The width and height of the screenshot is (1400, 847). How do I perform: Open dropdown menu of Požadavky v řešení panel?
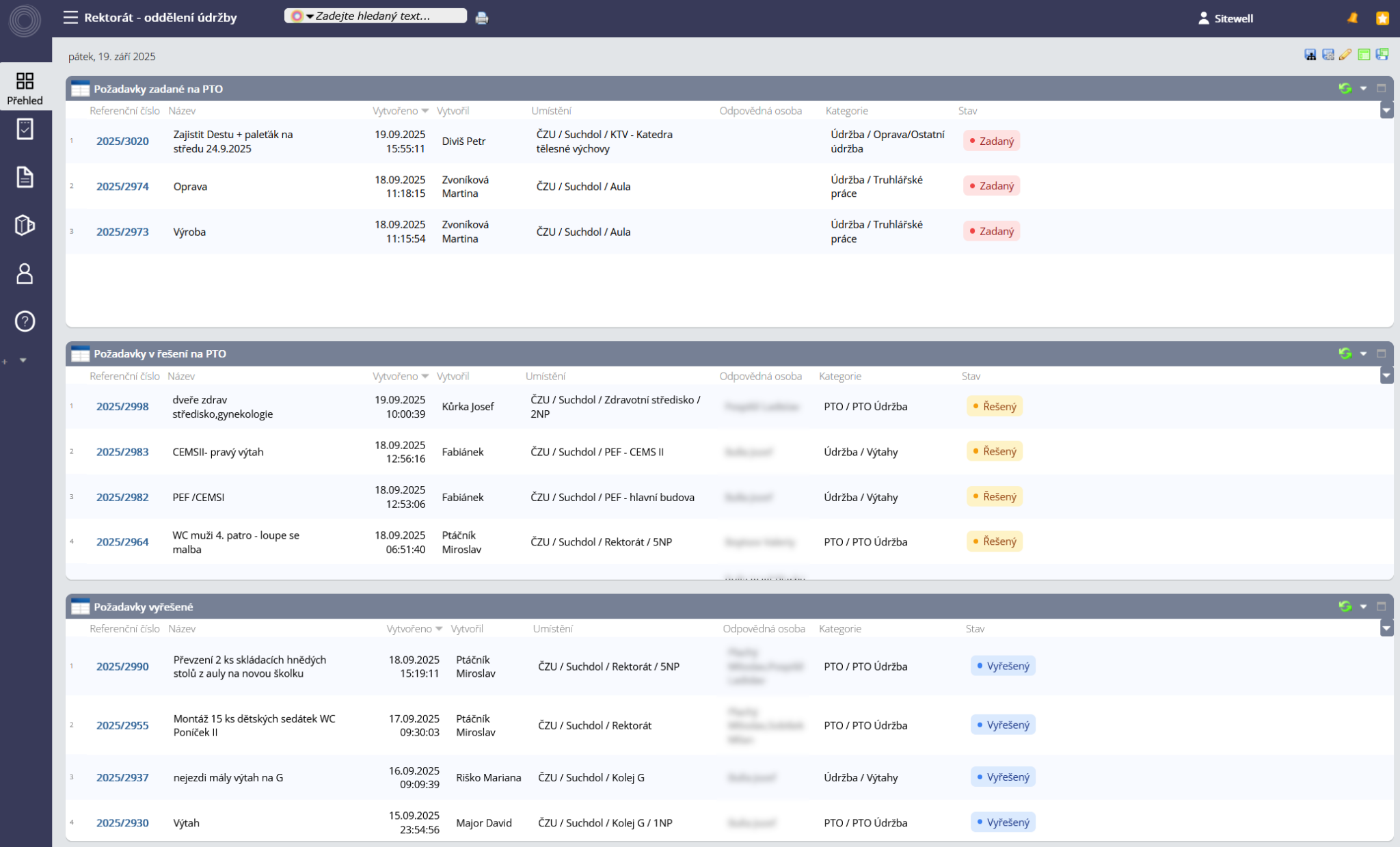pos(1363,353)
